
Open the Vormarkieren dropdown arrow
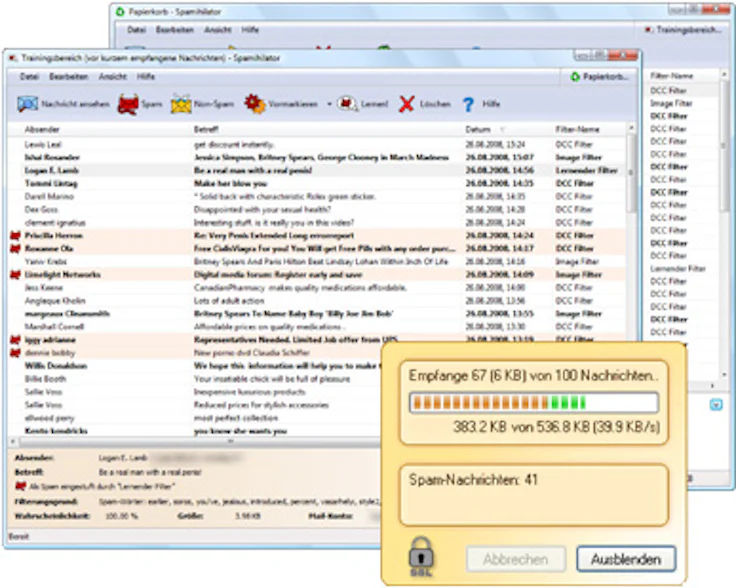(x=329, y=104)
